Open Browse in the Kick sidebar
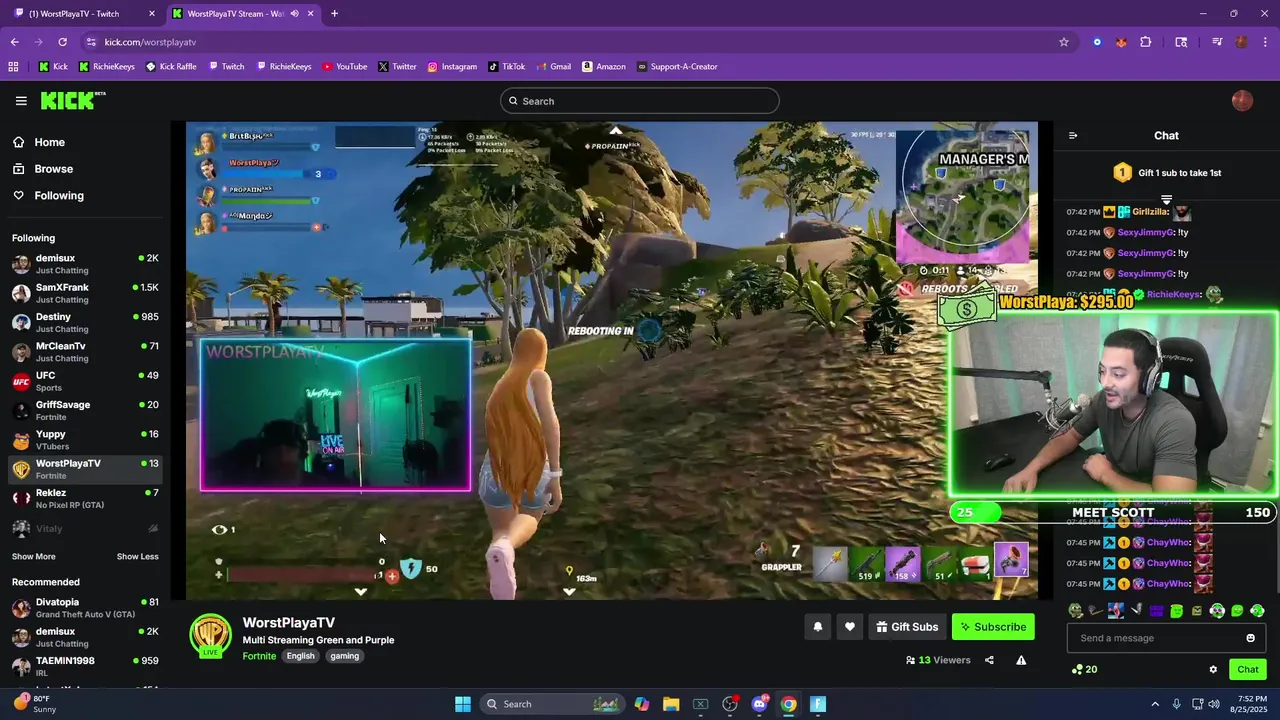This screenshot has height=720, width=1280. pyautogui.click(x=43, y=169)
